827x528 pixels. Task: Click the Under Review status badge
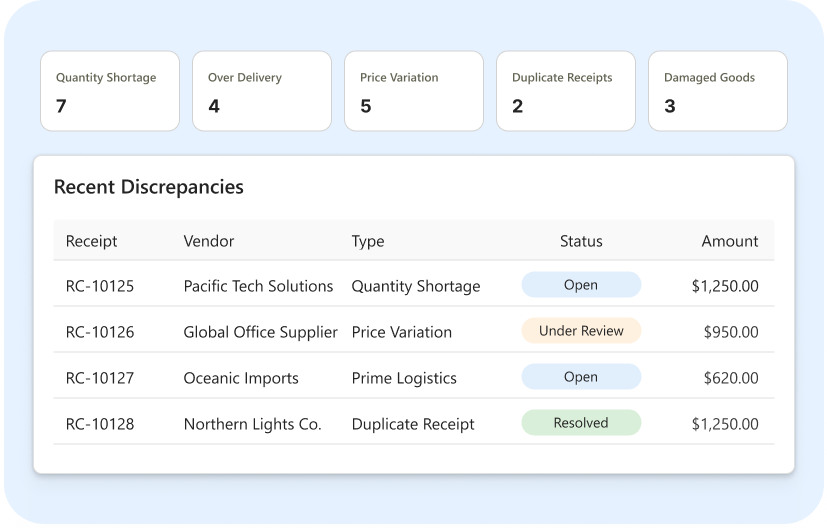[x=581, y=331]
